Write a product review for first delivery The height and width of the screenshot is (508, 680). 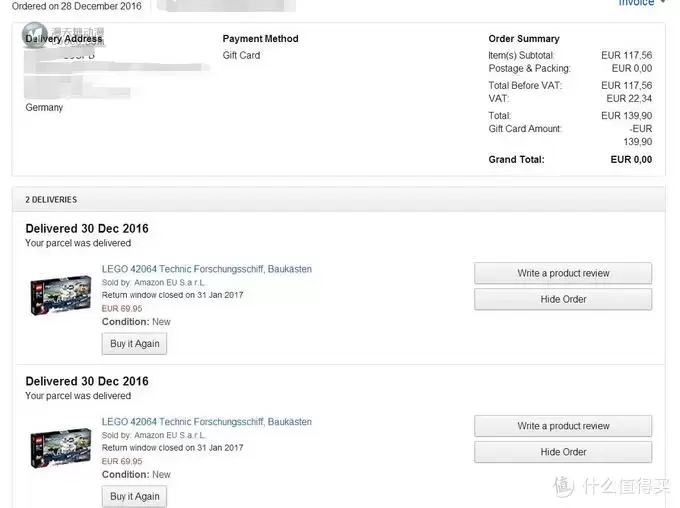pos(563,273)
